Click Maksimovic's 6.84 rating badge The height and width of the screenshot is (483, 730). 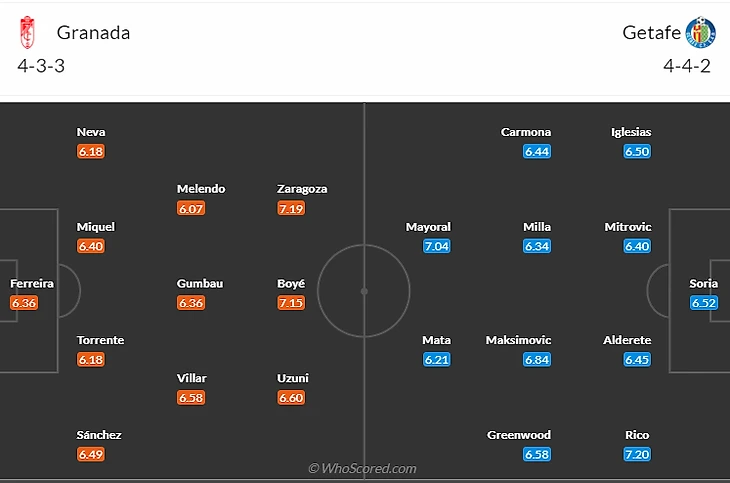537,360
